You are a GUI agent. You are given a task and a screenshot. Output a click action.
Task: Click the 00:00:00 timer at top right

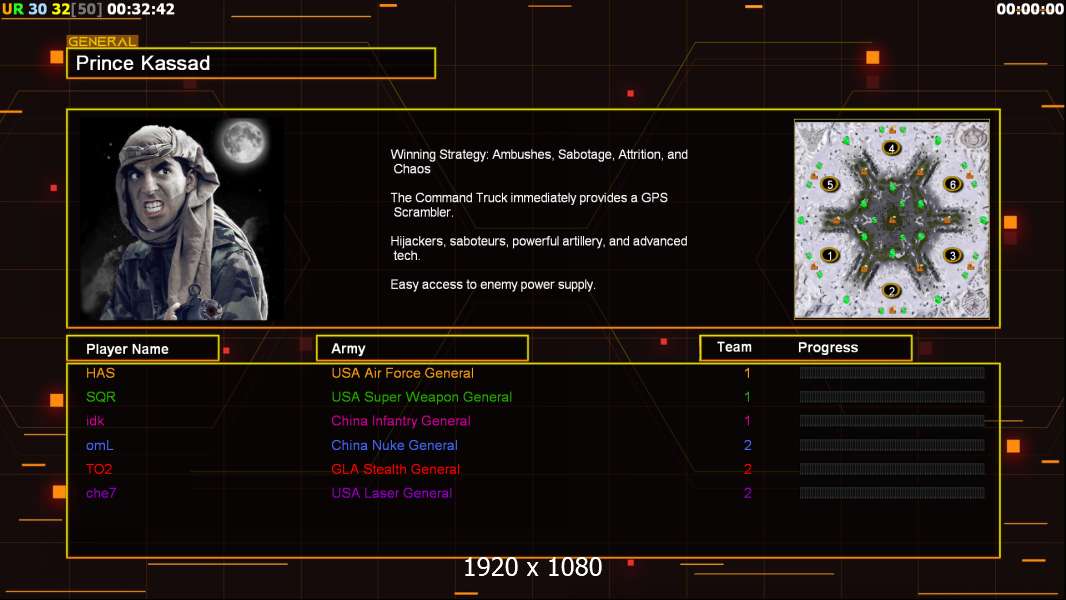tap(1029, 10)
